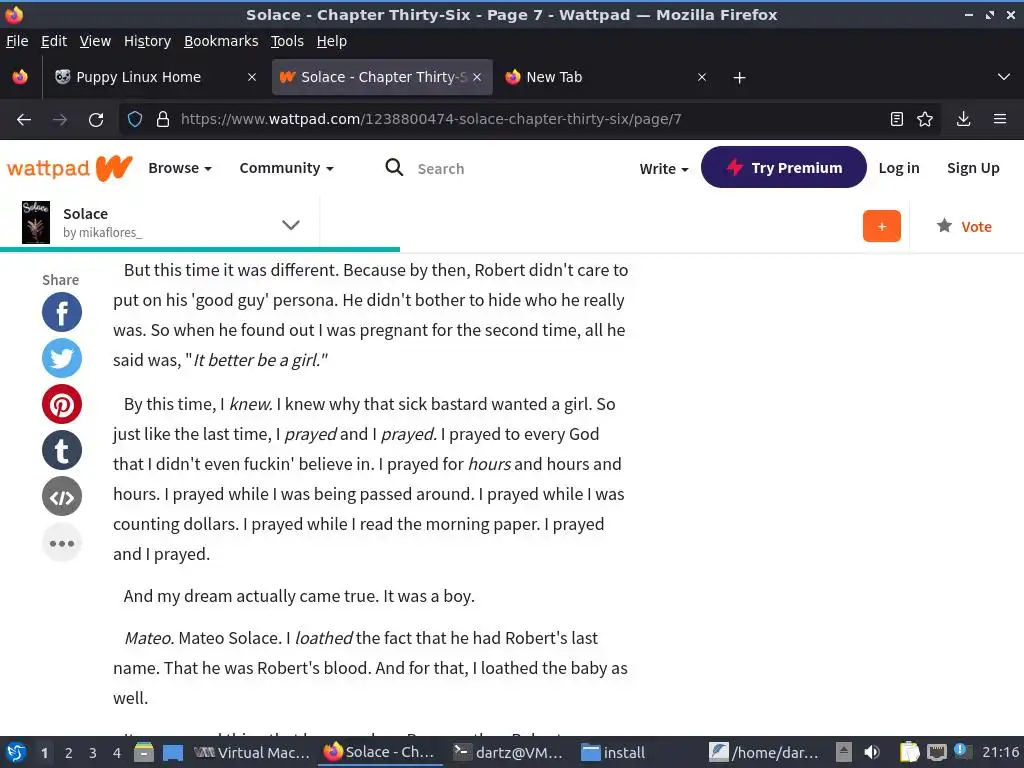
Task: Go forward in browser history
Action: click(60, 120)
